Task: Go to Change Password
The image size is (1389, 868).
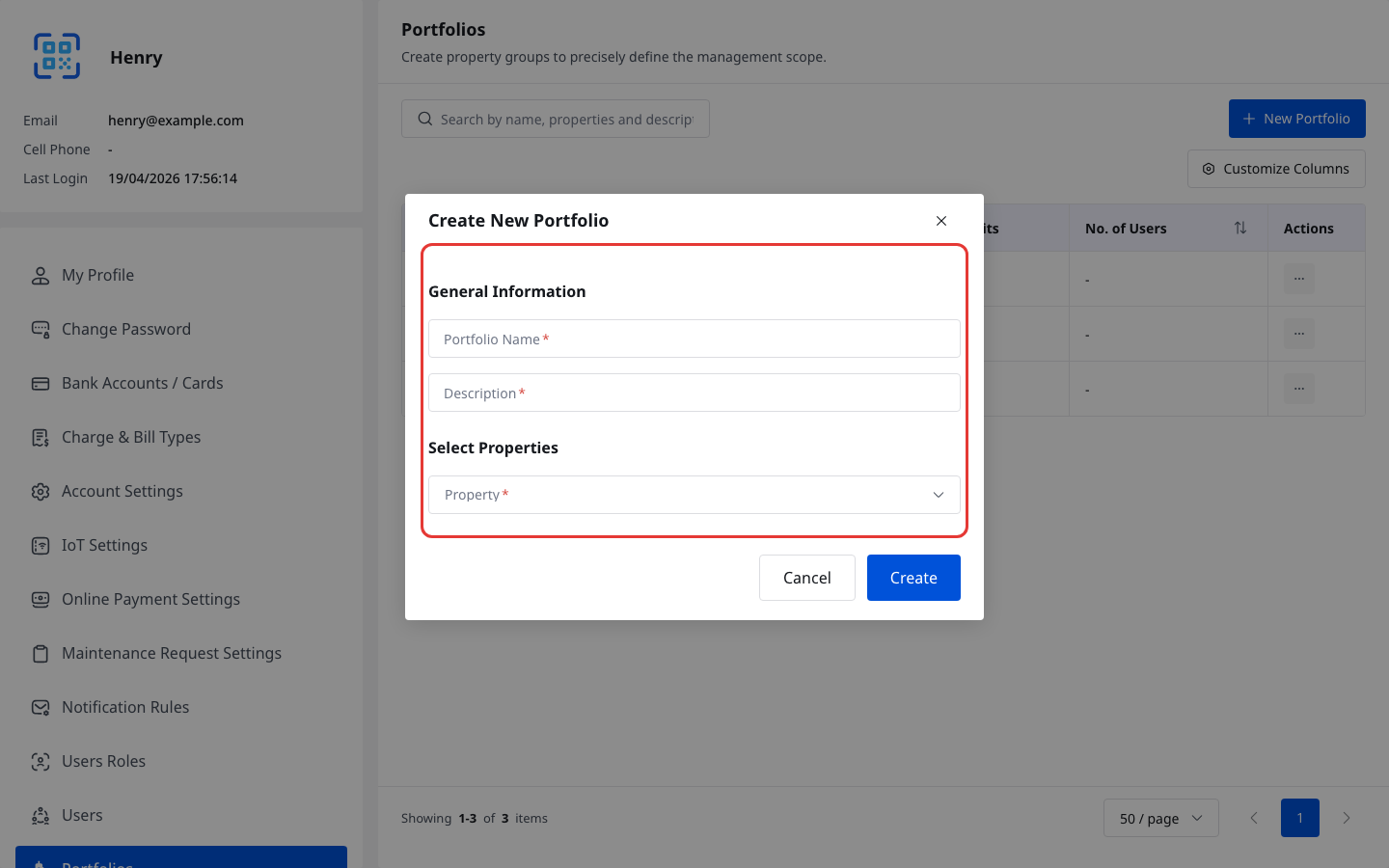Action: [181, 330]
